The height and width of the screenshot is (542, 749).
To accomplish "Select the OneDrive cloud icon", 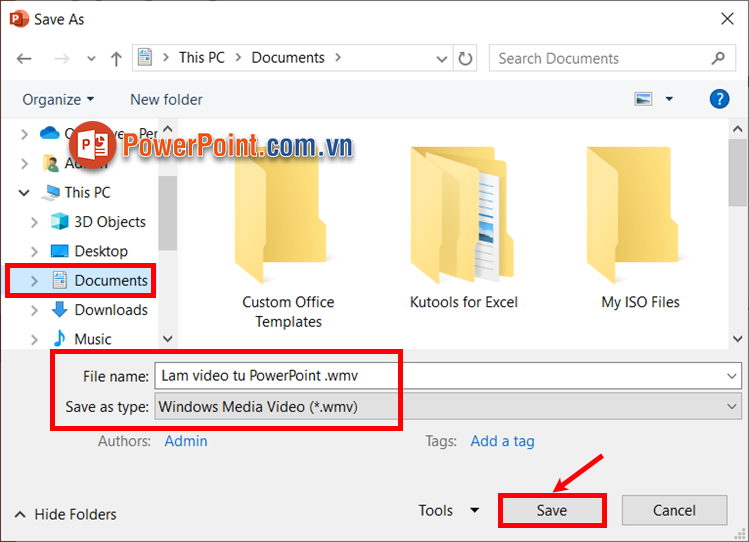I will 50,132.
